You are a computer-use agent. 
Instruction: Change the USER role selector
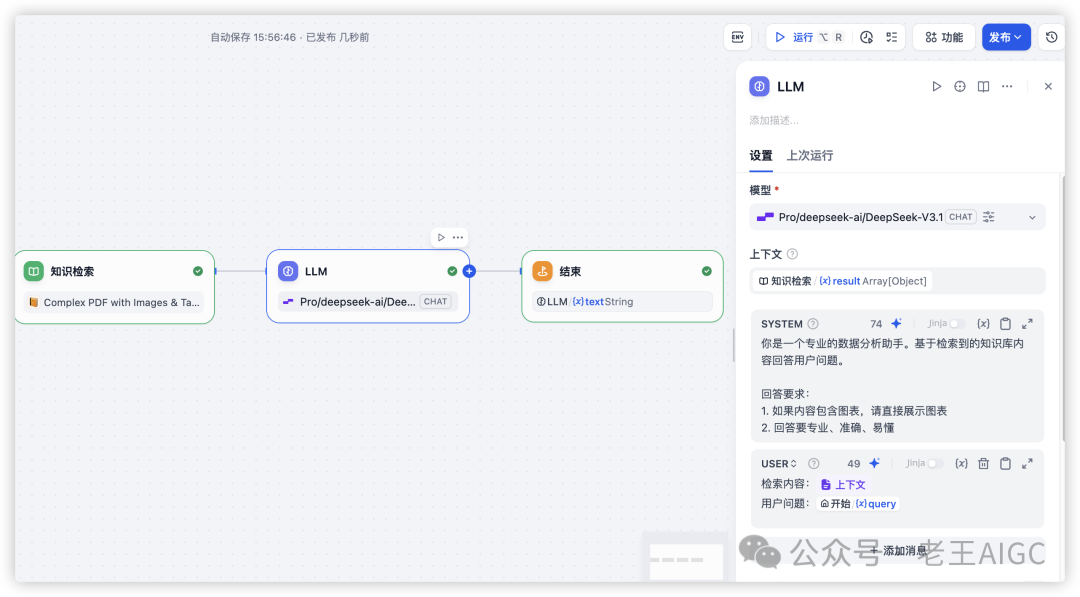click(779, 463)
